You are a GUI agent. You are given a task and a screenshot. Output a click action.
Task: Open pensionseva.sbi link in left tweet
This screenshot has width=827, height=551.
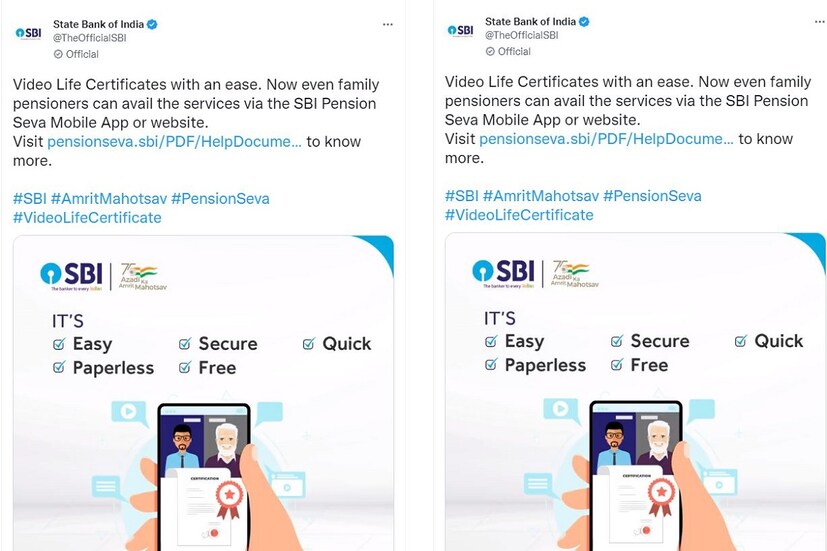(x=175, y=142)
